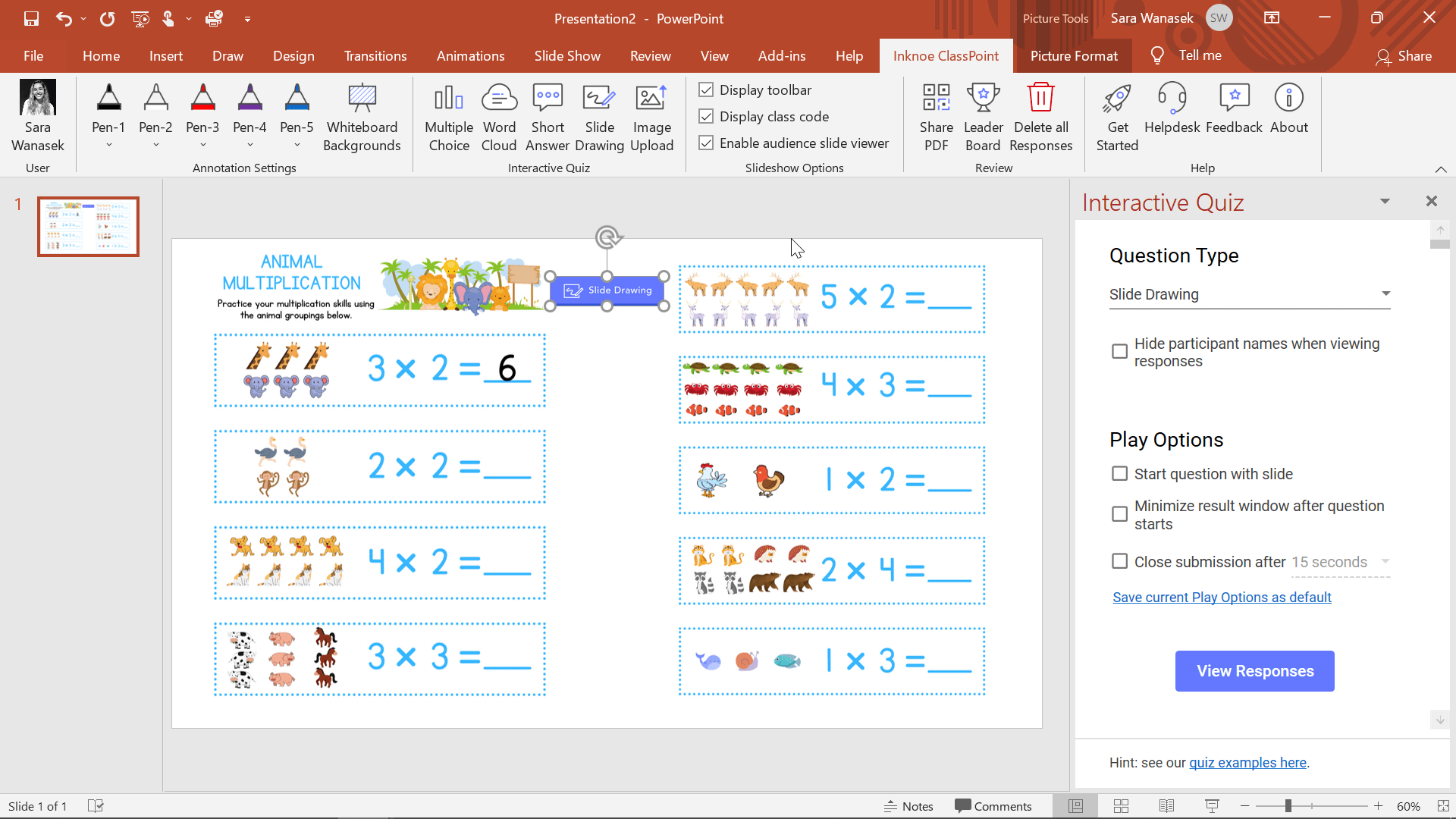Click Save current Play Options as default
This screenshot has width=1456, height=819.
[1222, 598]
